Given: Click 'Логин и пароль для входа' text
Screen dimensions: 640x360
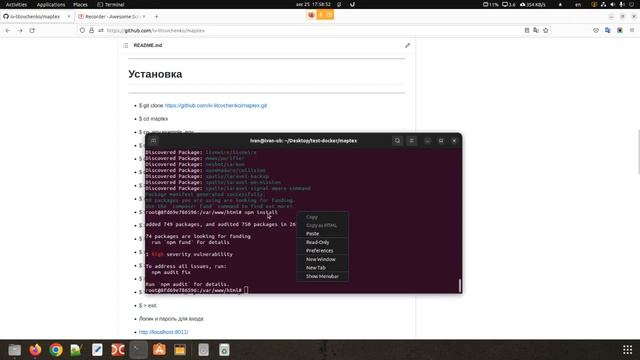Looking at the screenshot, I should [x=171, y=319].
